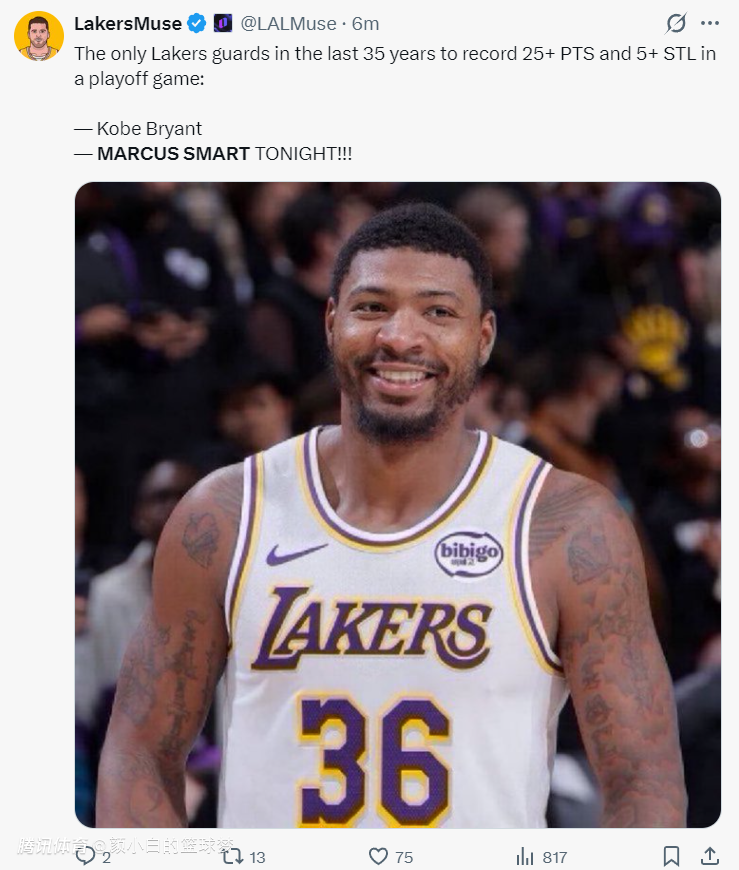Open the three-dot more options menu
Screen dimensions: 739x870
710,23
